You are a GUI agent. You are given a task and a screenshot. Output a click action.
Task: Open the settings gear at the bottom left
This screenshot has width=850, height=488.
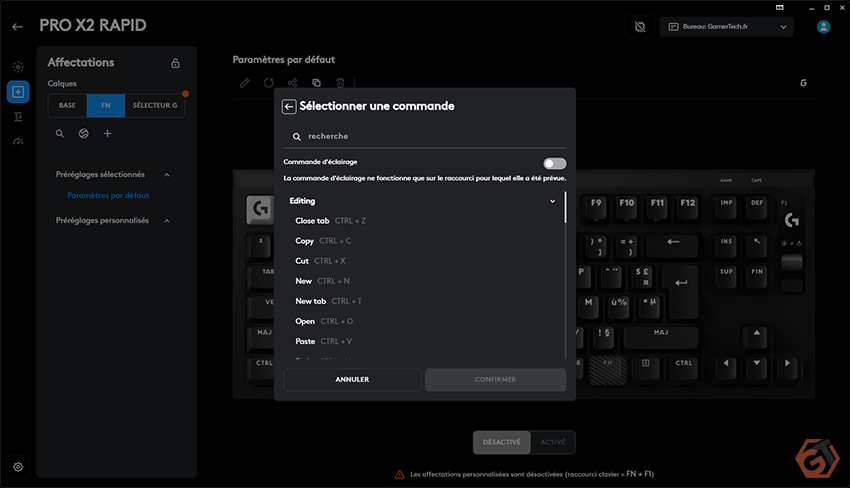pos(18,467)
